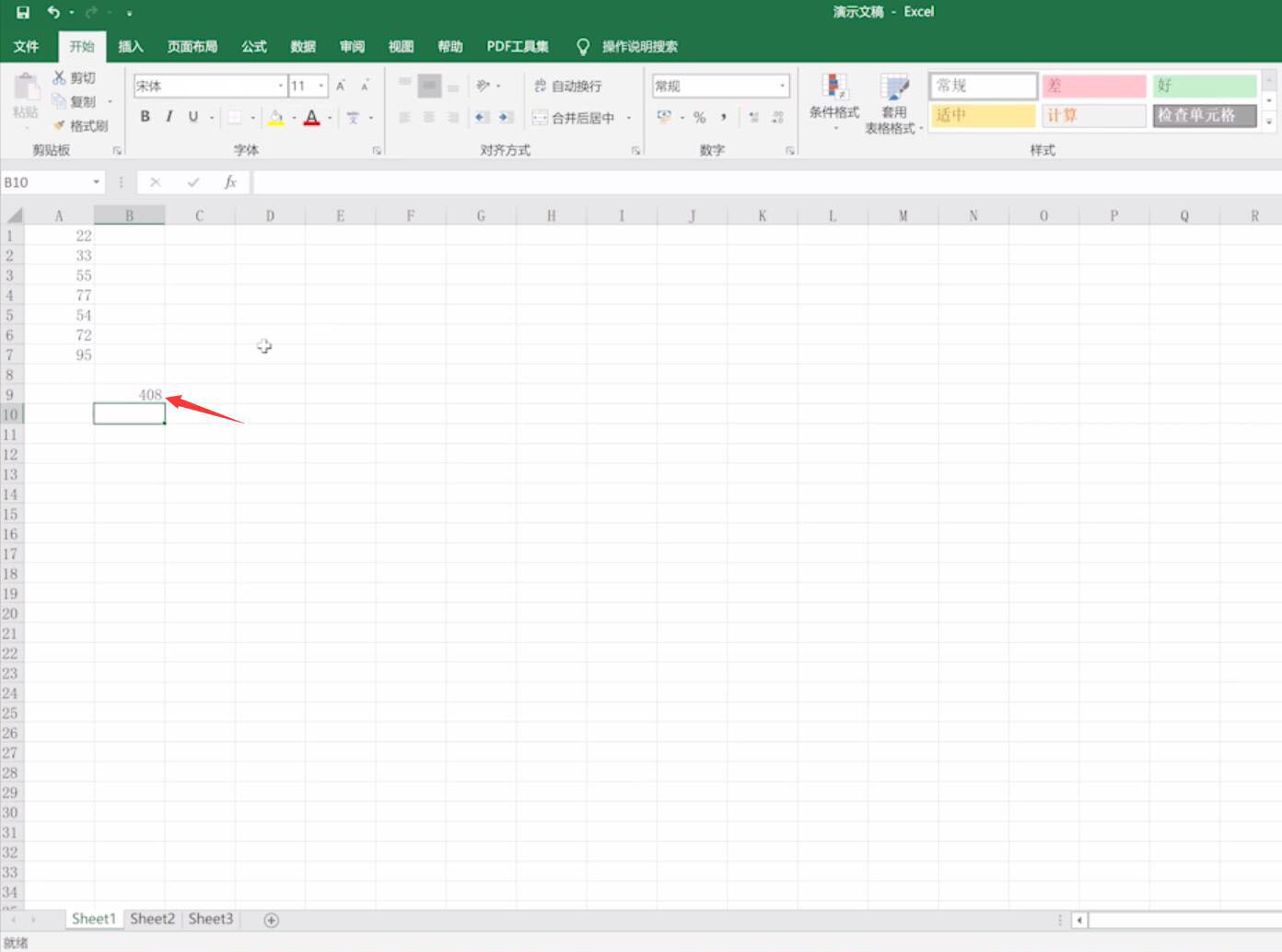Image resolution: width=1282 pixels, height=952 pixels.
Task: Open 条件格式 conditional formatting
Action: (x=834, y=102)
